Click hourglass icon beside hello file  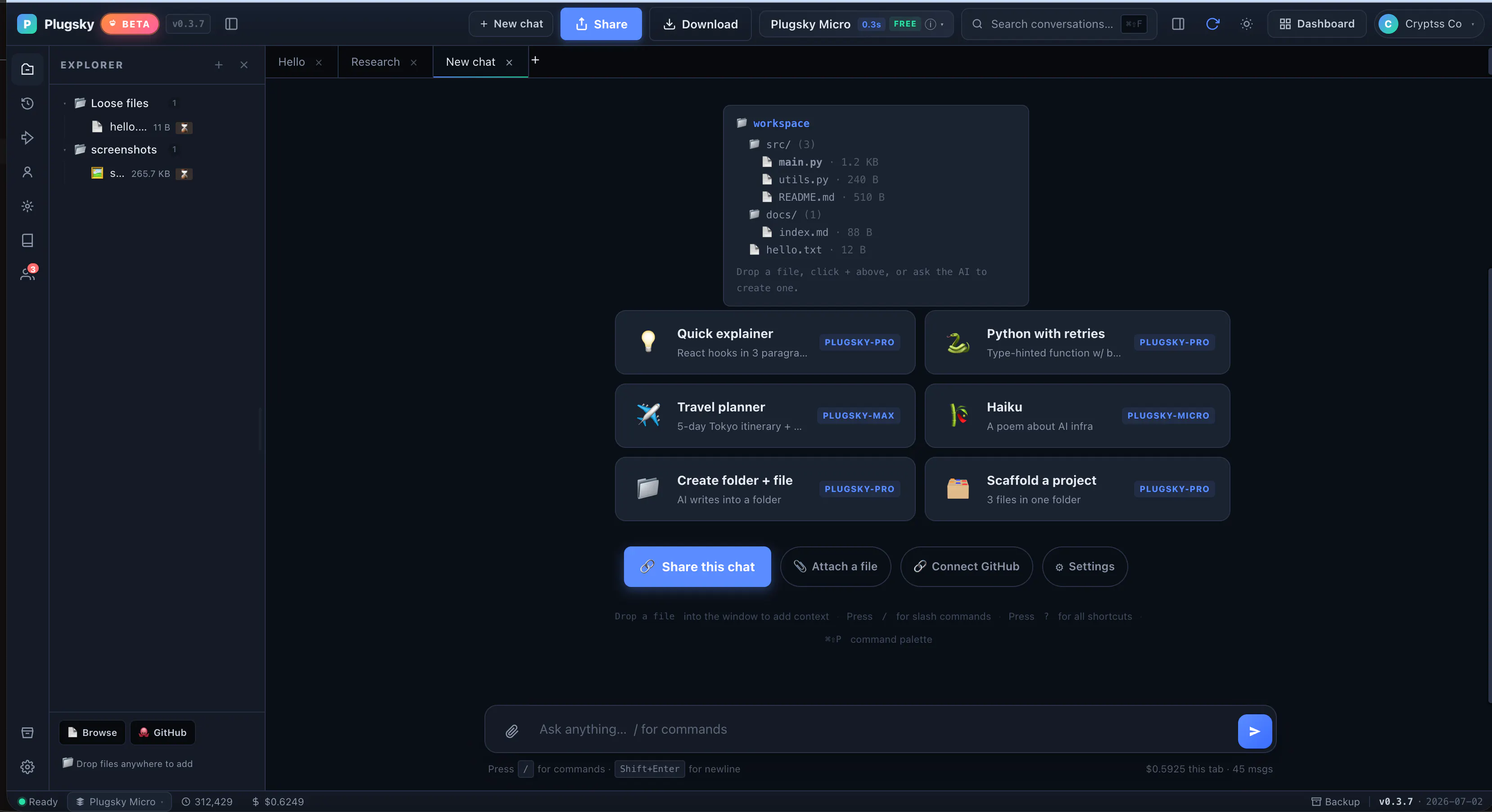(184, 127)
